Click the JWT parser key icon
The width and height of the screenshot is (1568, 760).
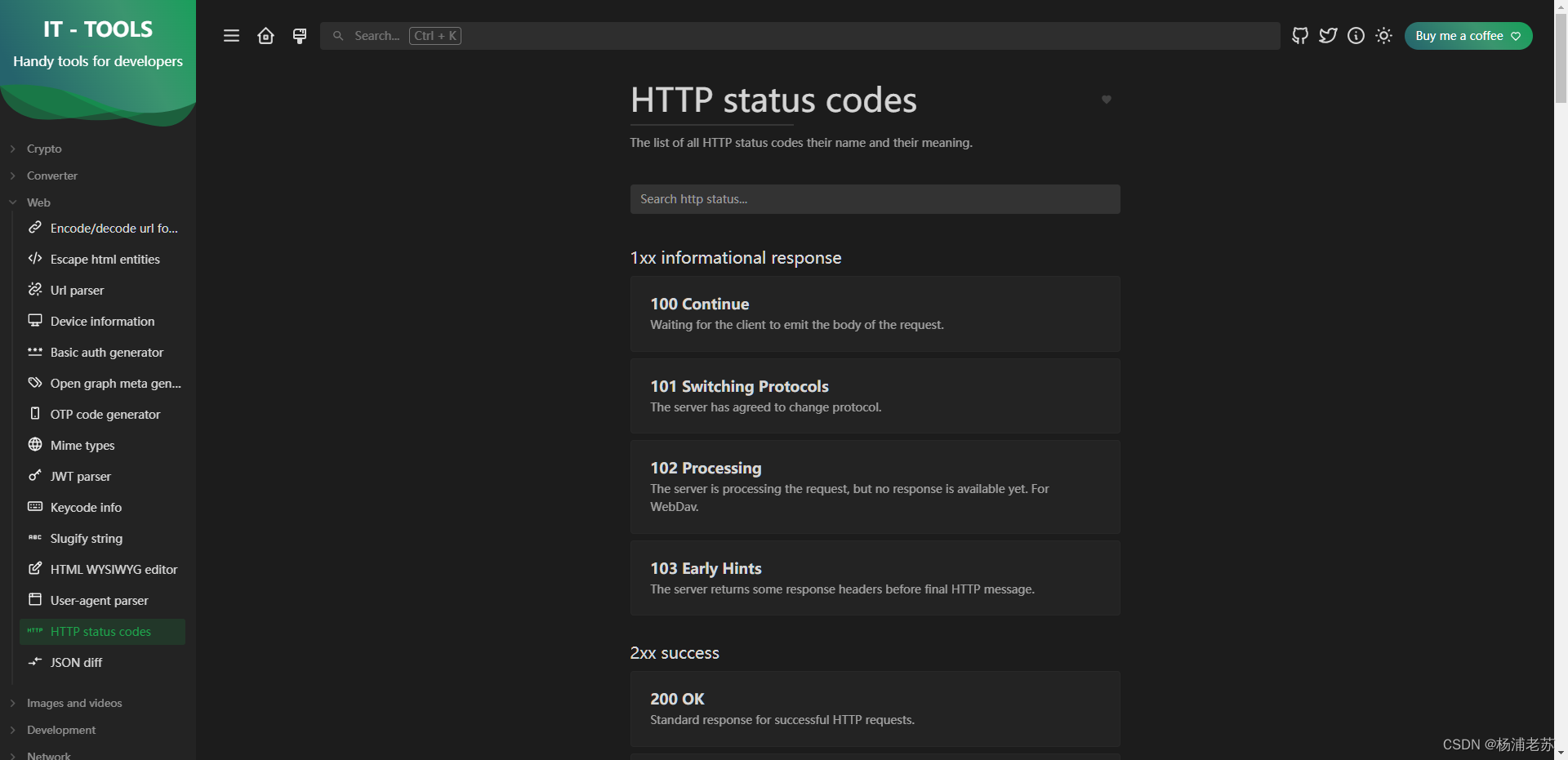point(35,476)
